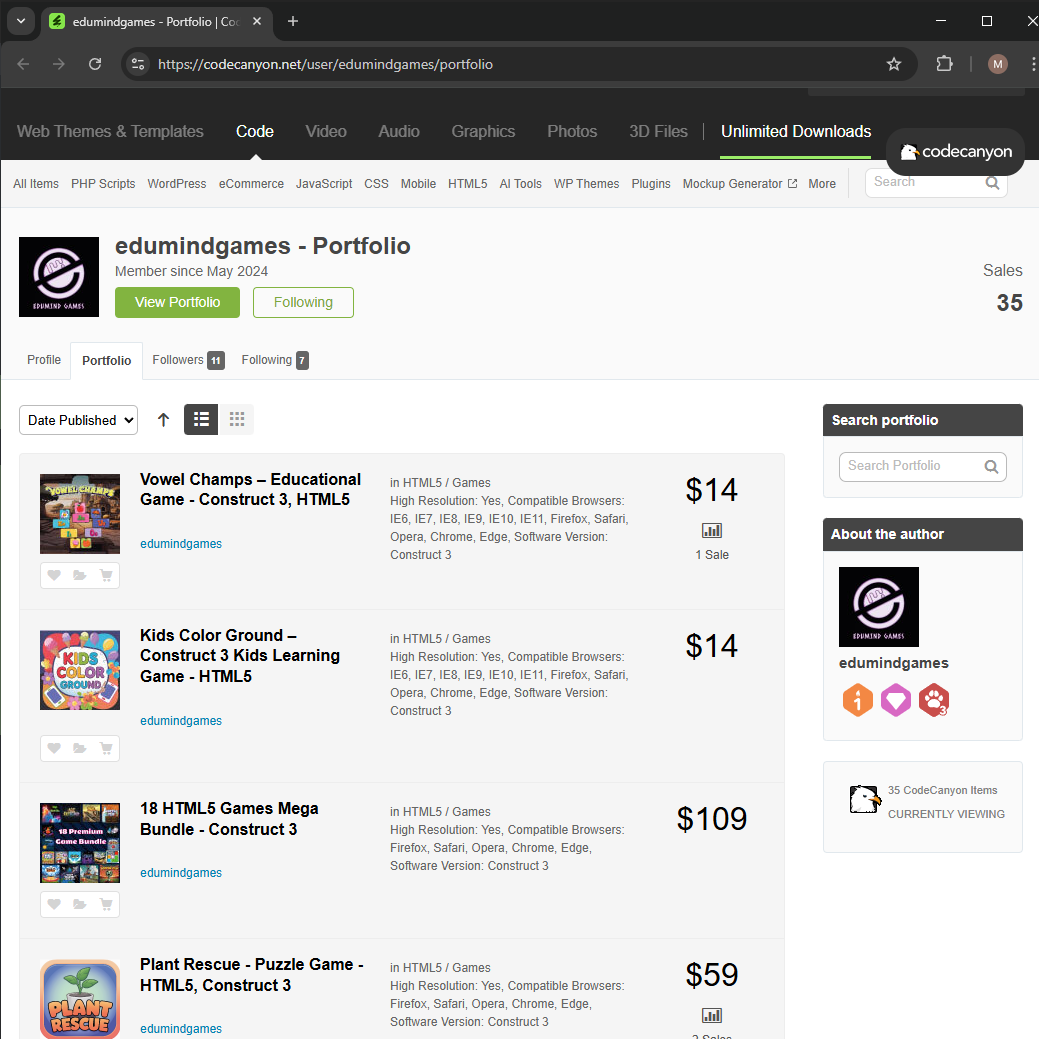Click the browser forward arrow

pyautogui.click(x=59, y=64)
